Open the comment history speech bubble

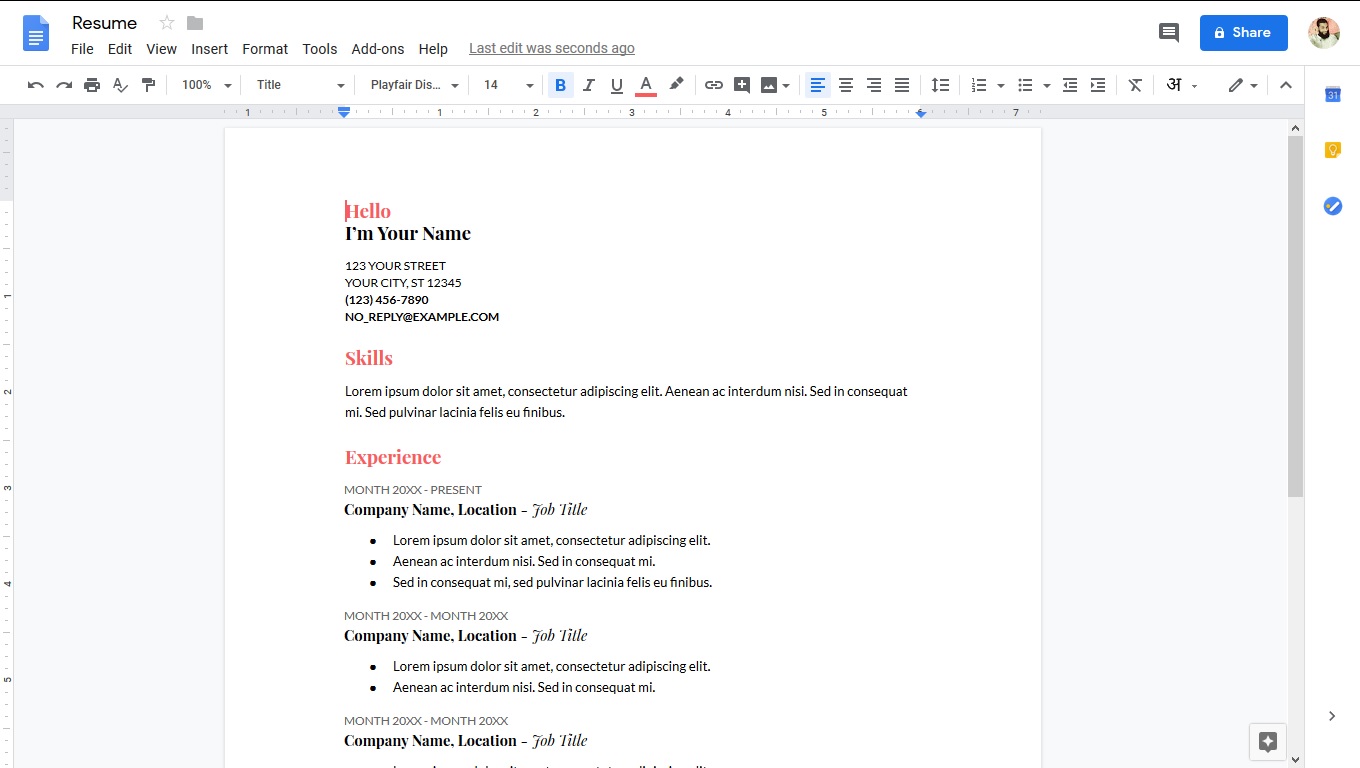tap(1168, 33)
